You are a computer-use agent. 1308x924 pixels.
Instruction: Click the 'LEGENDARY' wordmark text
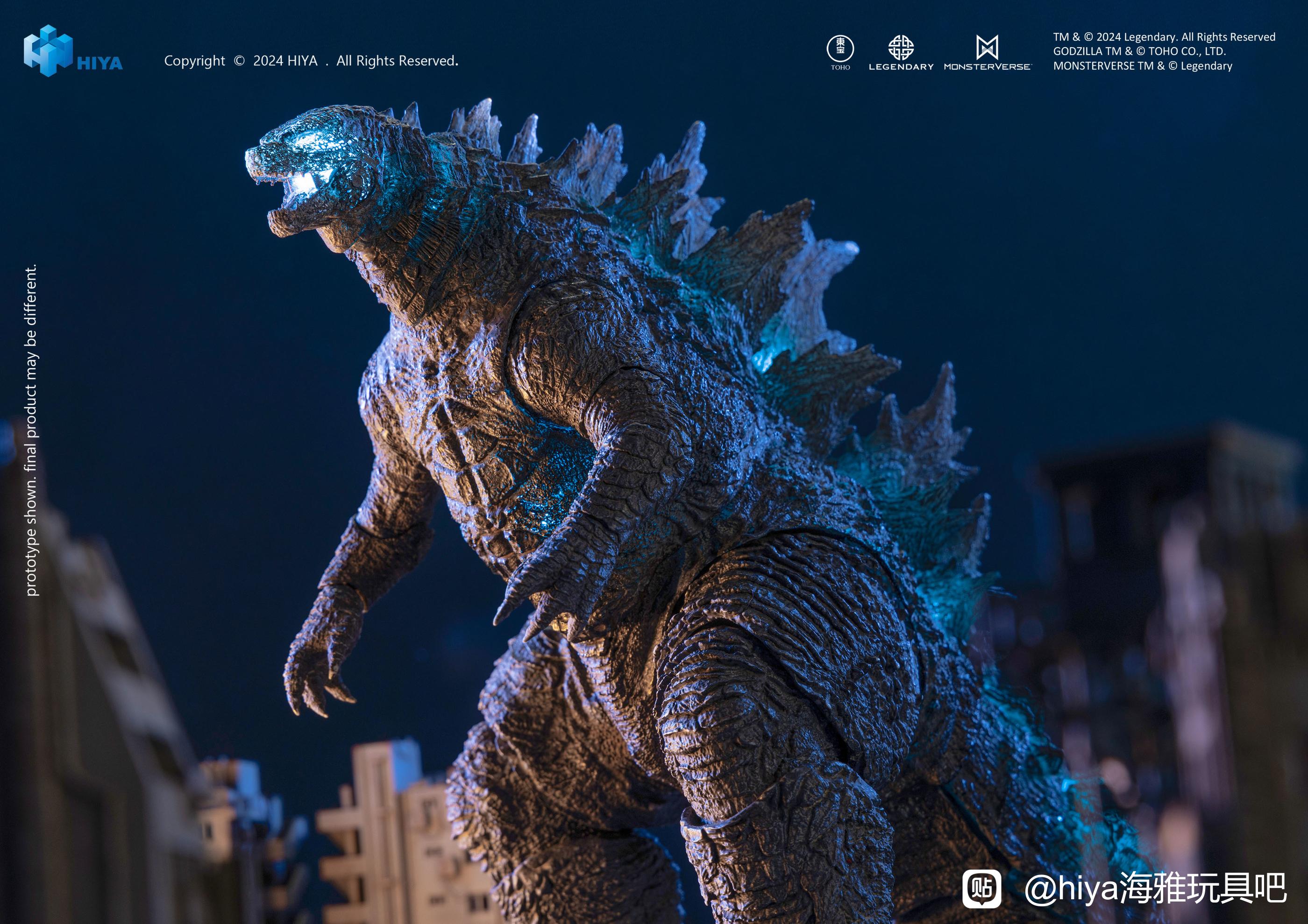[x=901, y=67]
